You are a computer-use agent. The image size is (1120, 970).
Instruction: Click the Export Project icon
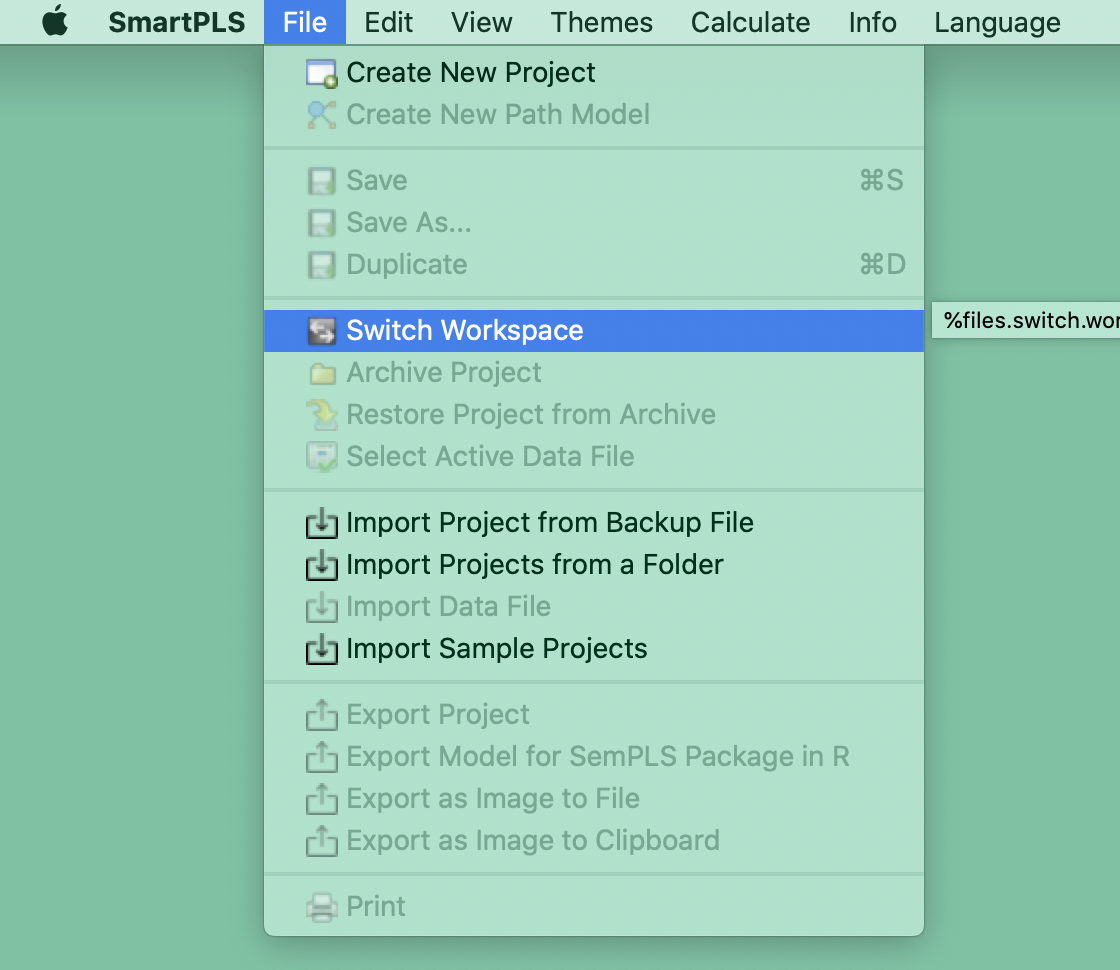321,715
